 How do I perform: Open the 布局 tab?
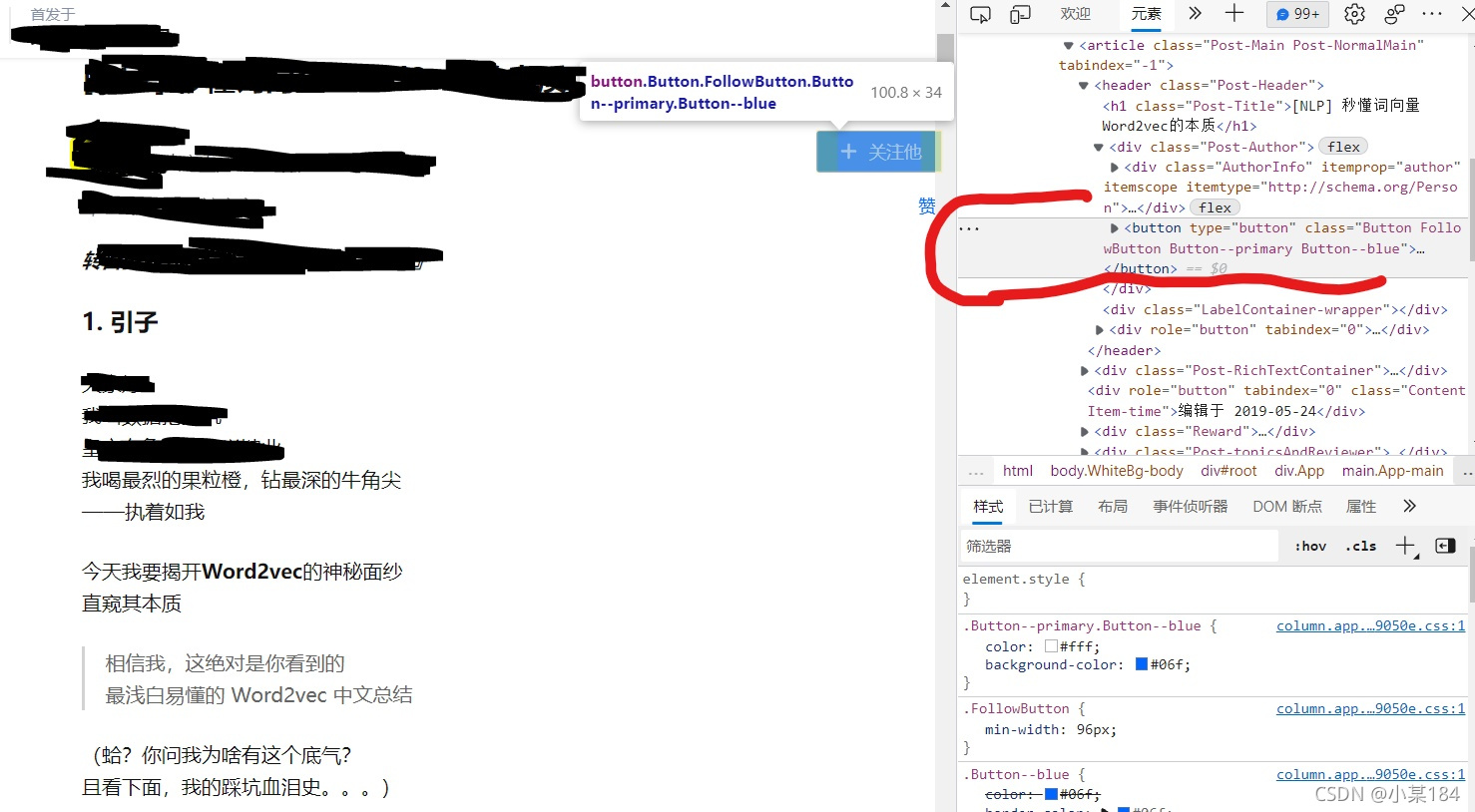coord(1113,507)
